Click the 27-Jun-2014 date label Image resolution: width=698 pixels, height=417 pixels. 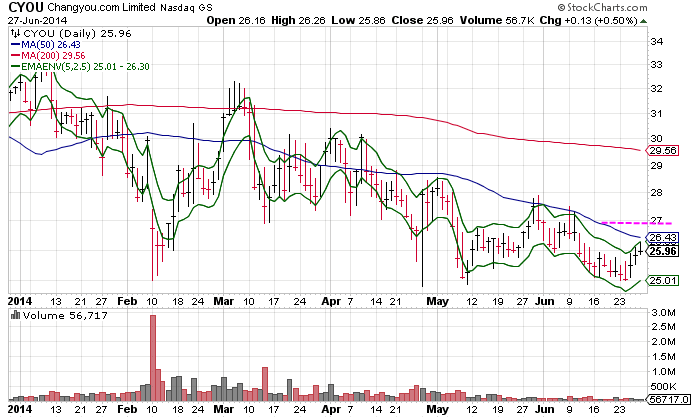pyautogui.click(x=37, y=20)
